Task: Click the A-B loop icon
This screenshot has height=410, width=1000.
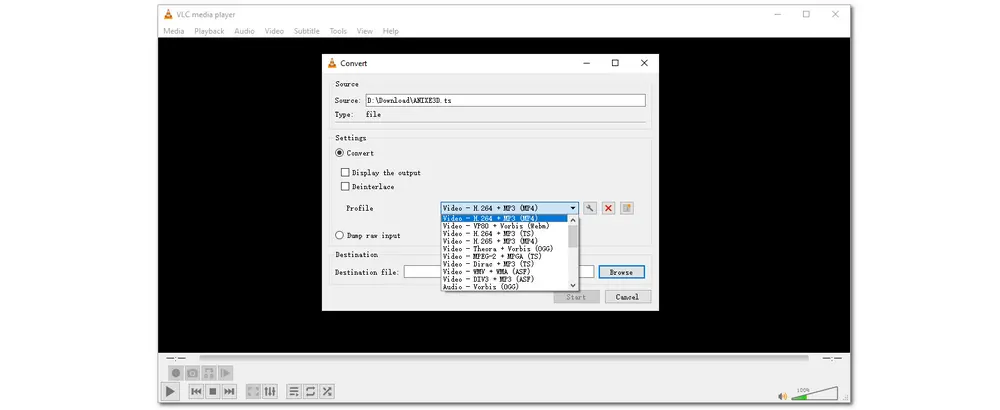Action: click(x=209, y=373)
